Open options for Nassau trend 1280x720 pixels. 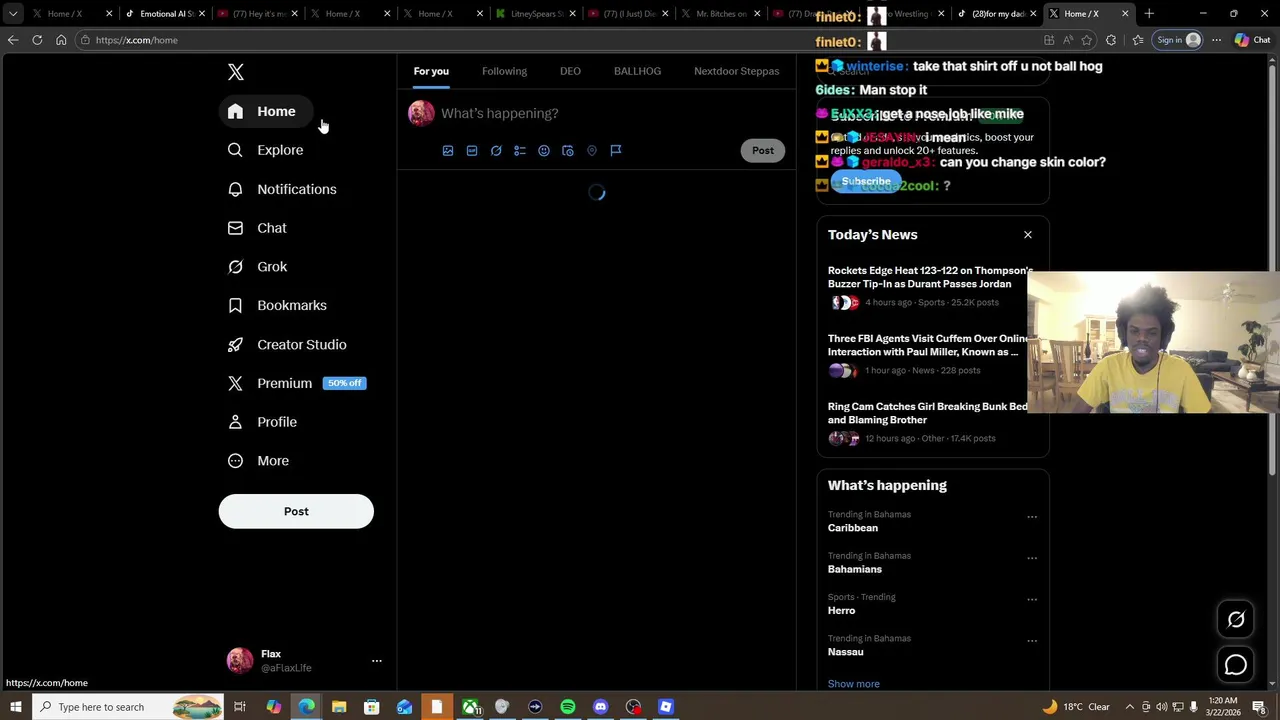[1032, 641]
